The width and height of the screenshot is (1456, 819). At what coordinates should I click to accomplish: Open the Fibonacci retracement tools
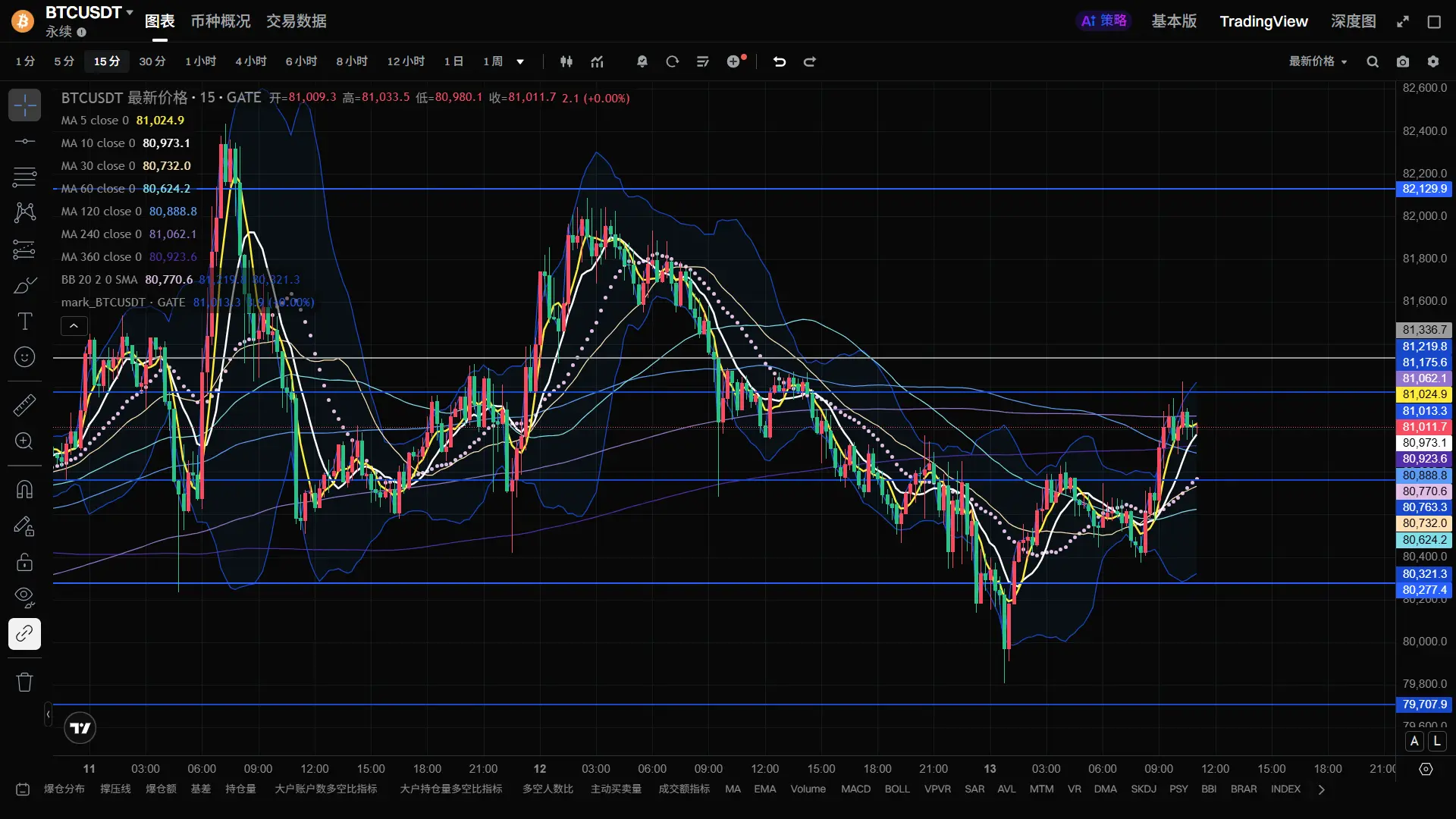(24, 177)
